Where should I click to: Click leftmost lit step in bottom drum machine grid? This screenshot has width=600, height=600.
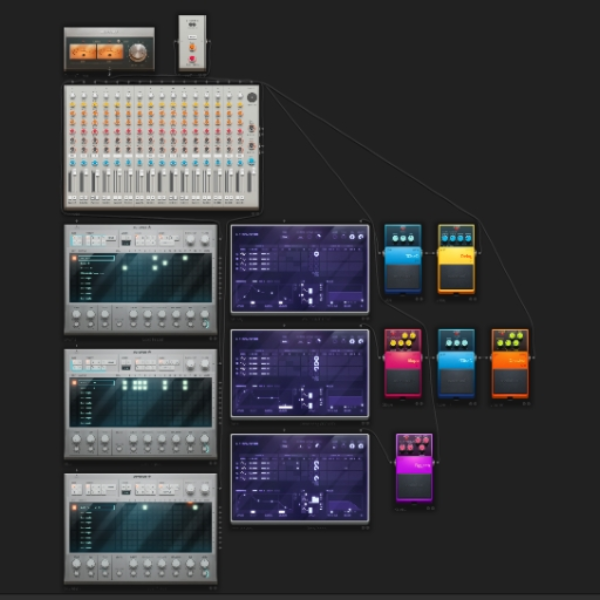tap(145, 507)
